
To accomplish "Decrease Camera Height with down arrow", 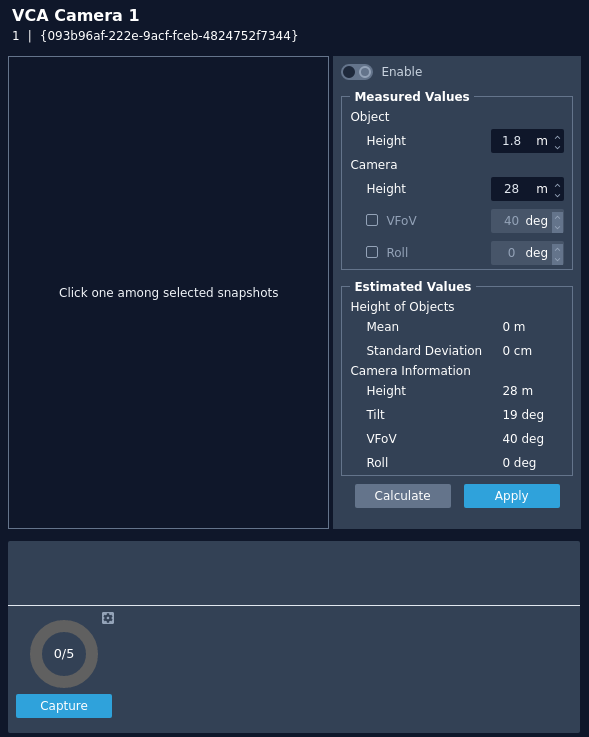I will [558, 195].
